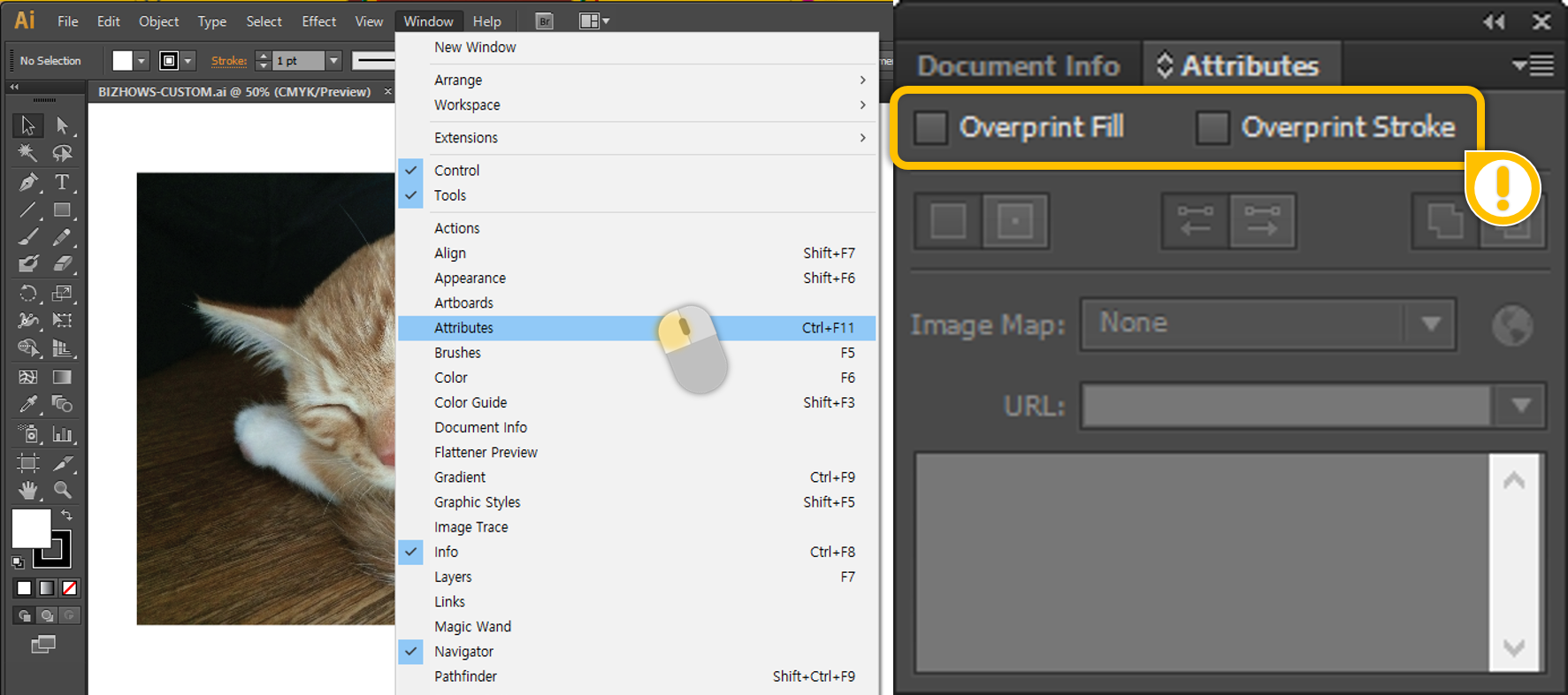Enable the Overprint Fill checkbox
Viewport: 1568px width, 695px height.
tap(930, 127)
